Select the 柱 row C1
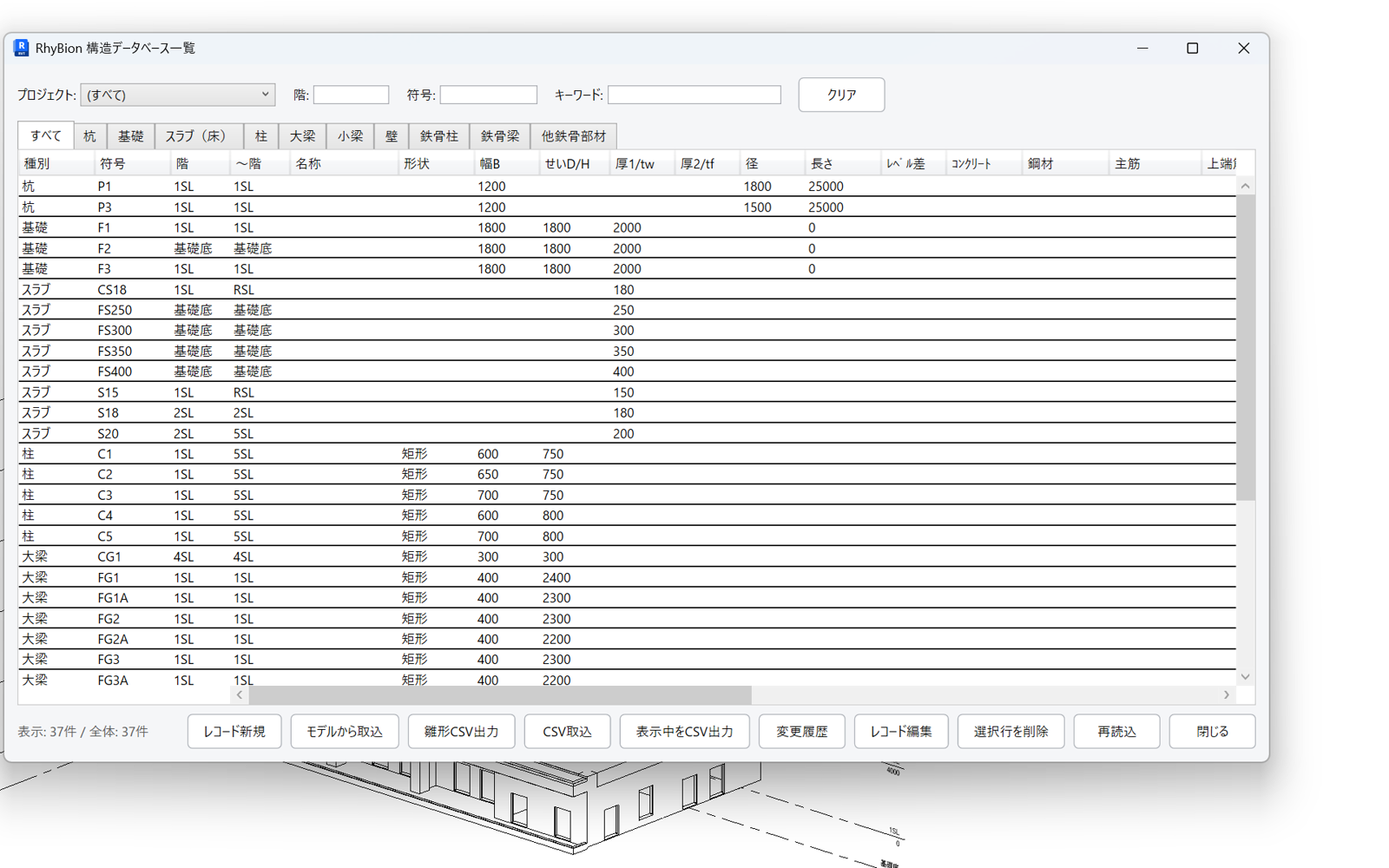Screen dimensions: 1389x868 (x=627, y=454)
